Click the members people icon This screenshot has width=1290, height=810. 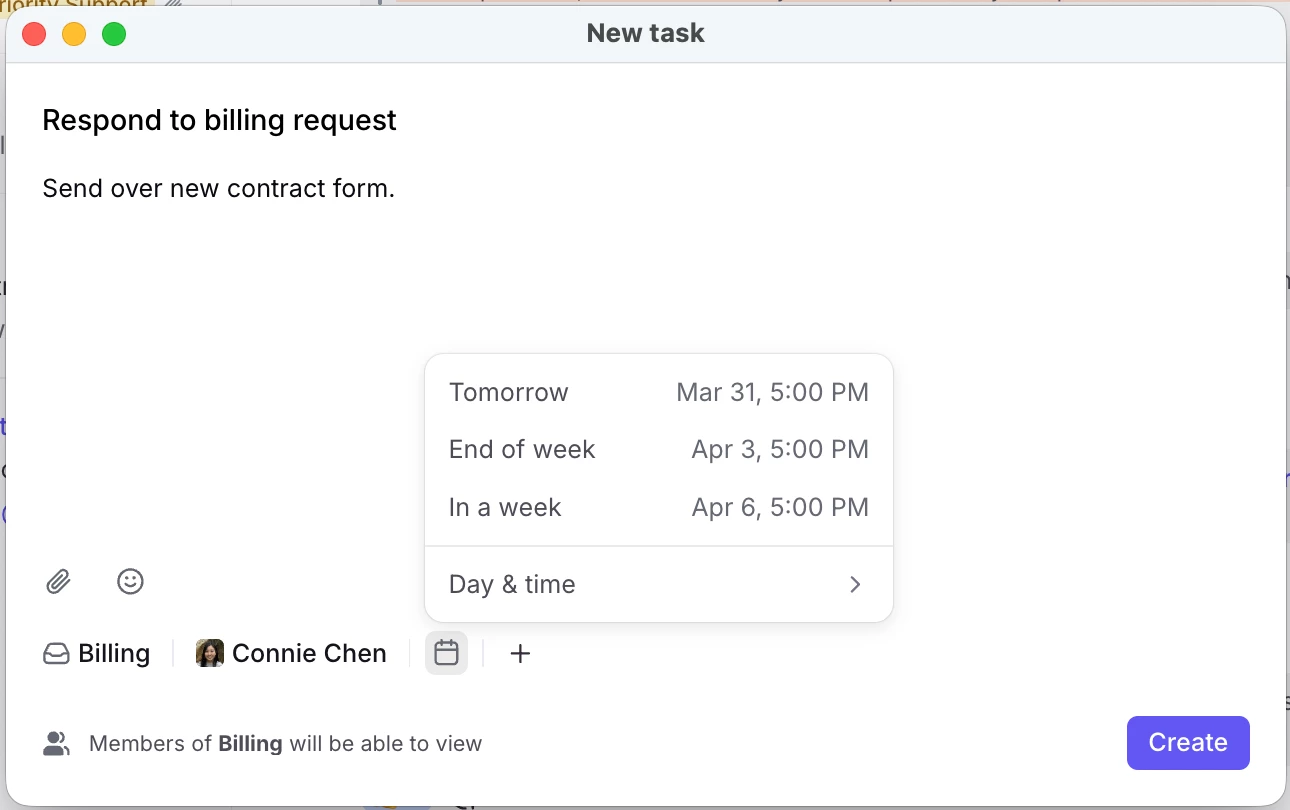pos(56,743)
